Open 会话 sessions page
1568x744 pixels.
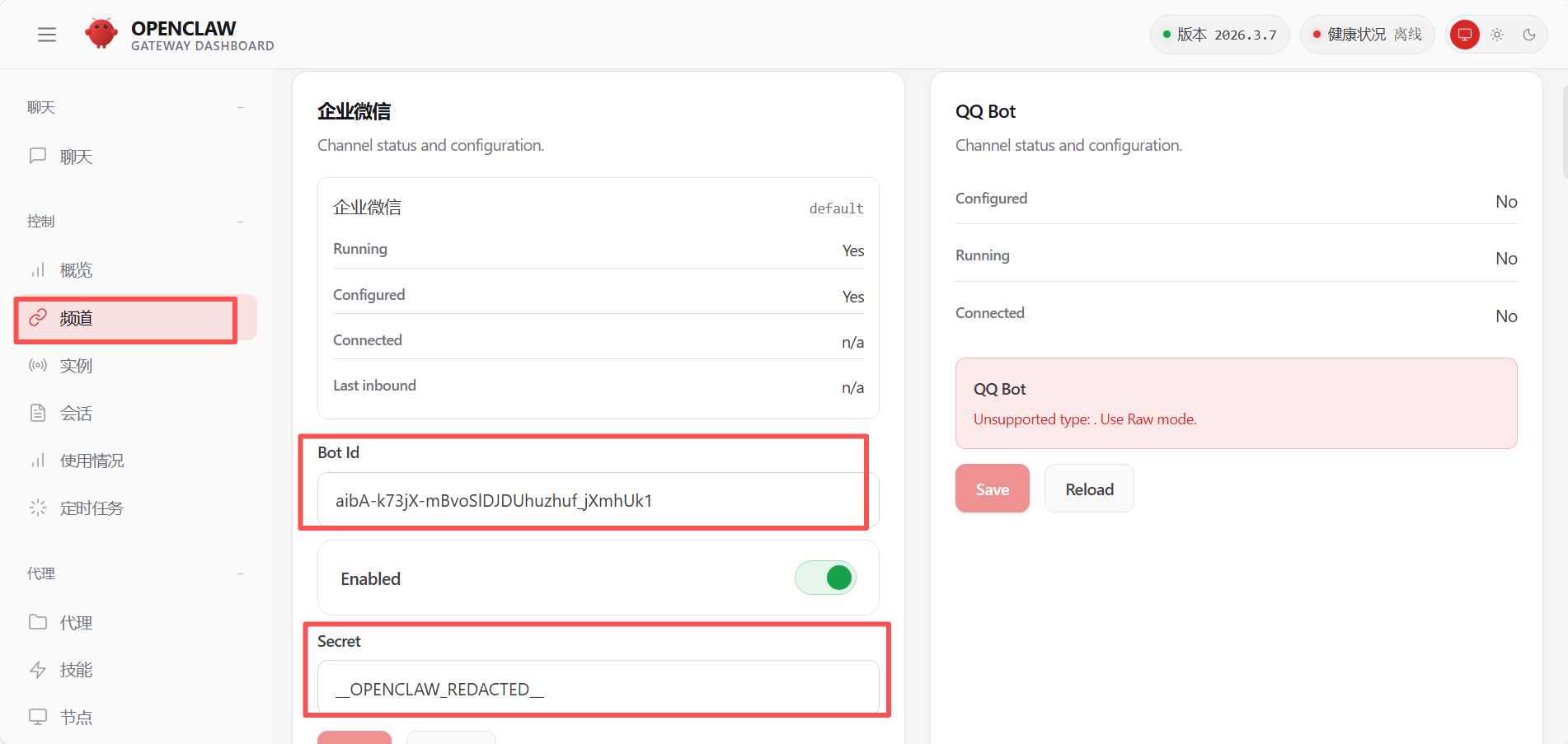point(76,414)
